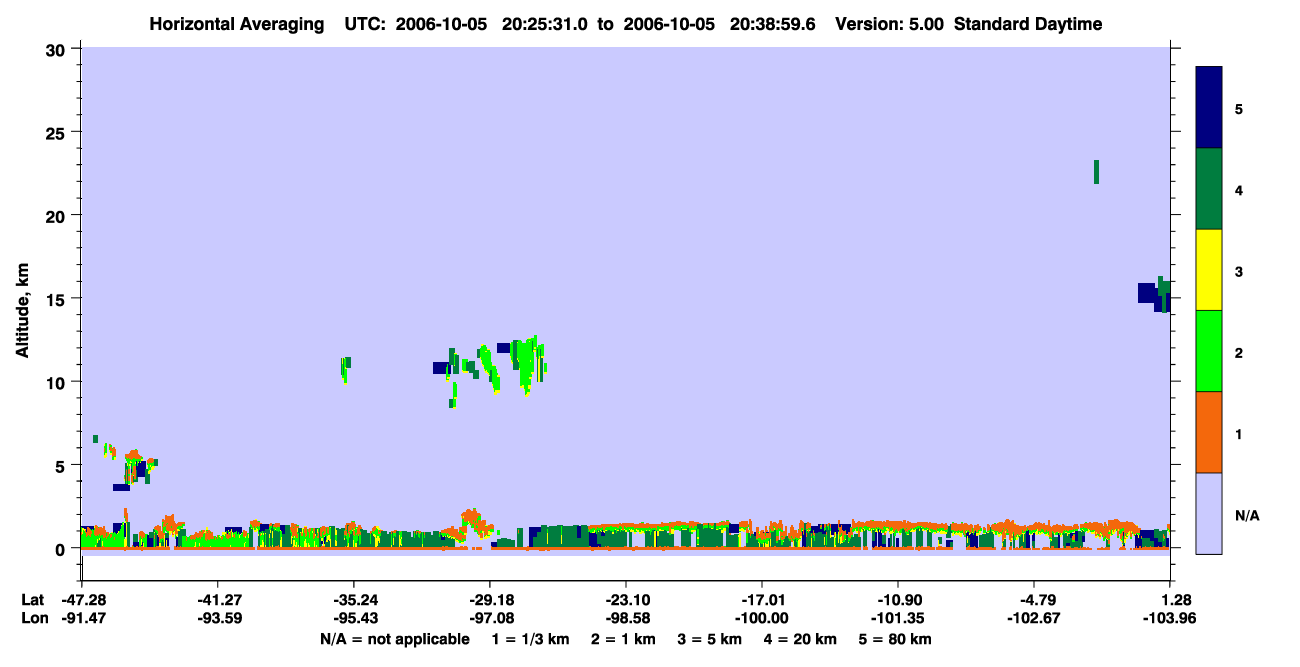Click the longitude value -91.47
This screenshot has height=667, width=1300.
tap(81, 618)
